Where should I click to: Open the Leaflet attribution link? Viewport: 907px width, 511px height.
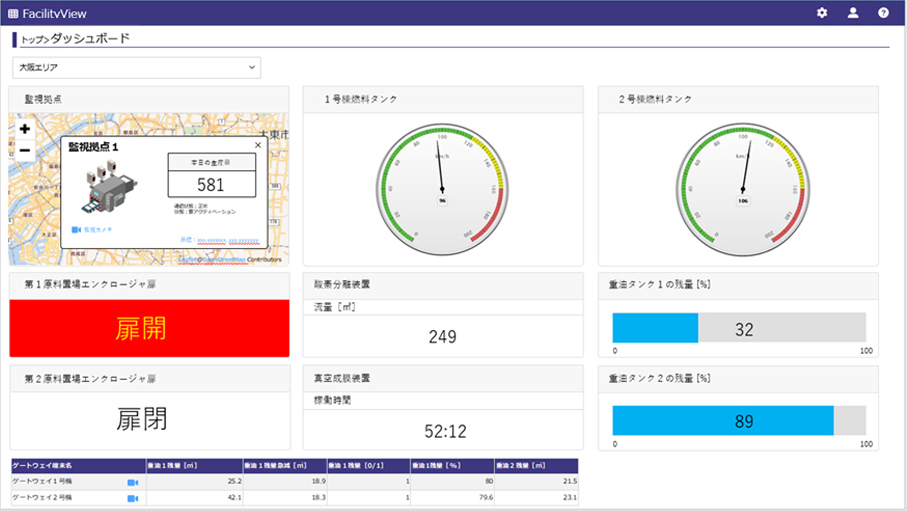(x=187, y=259)
